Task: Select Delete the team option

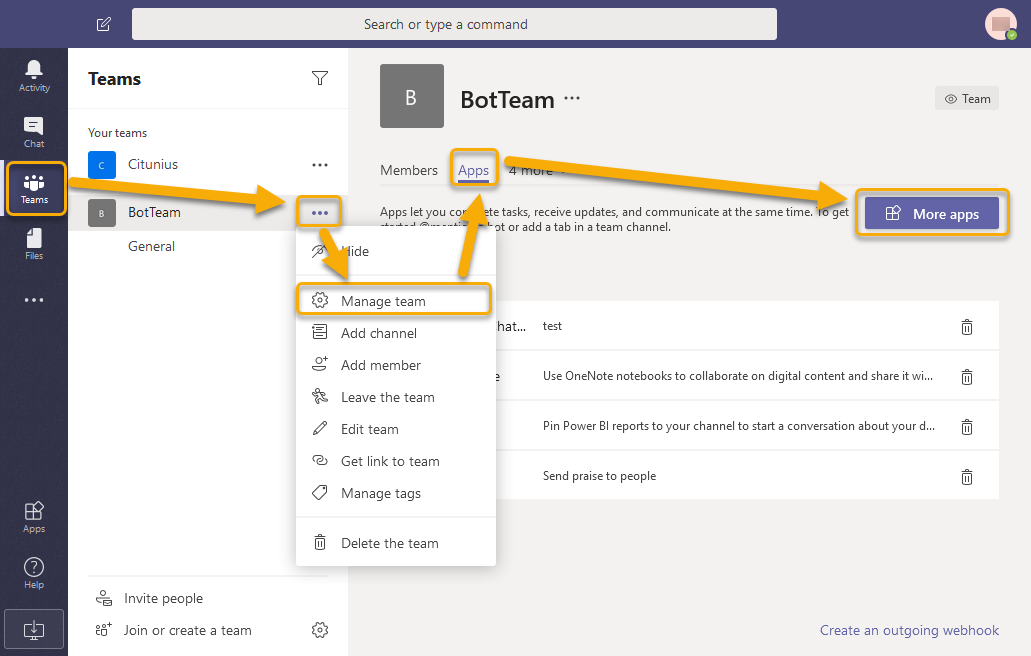Action: click(x=396, y=544)
